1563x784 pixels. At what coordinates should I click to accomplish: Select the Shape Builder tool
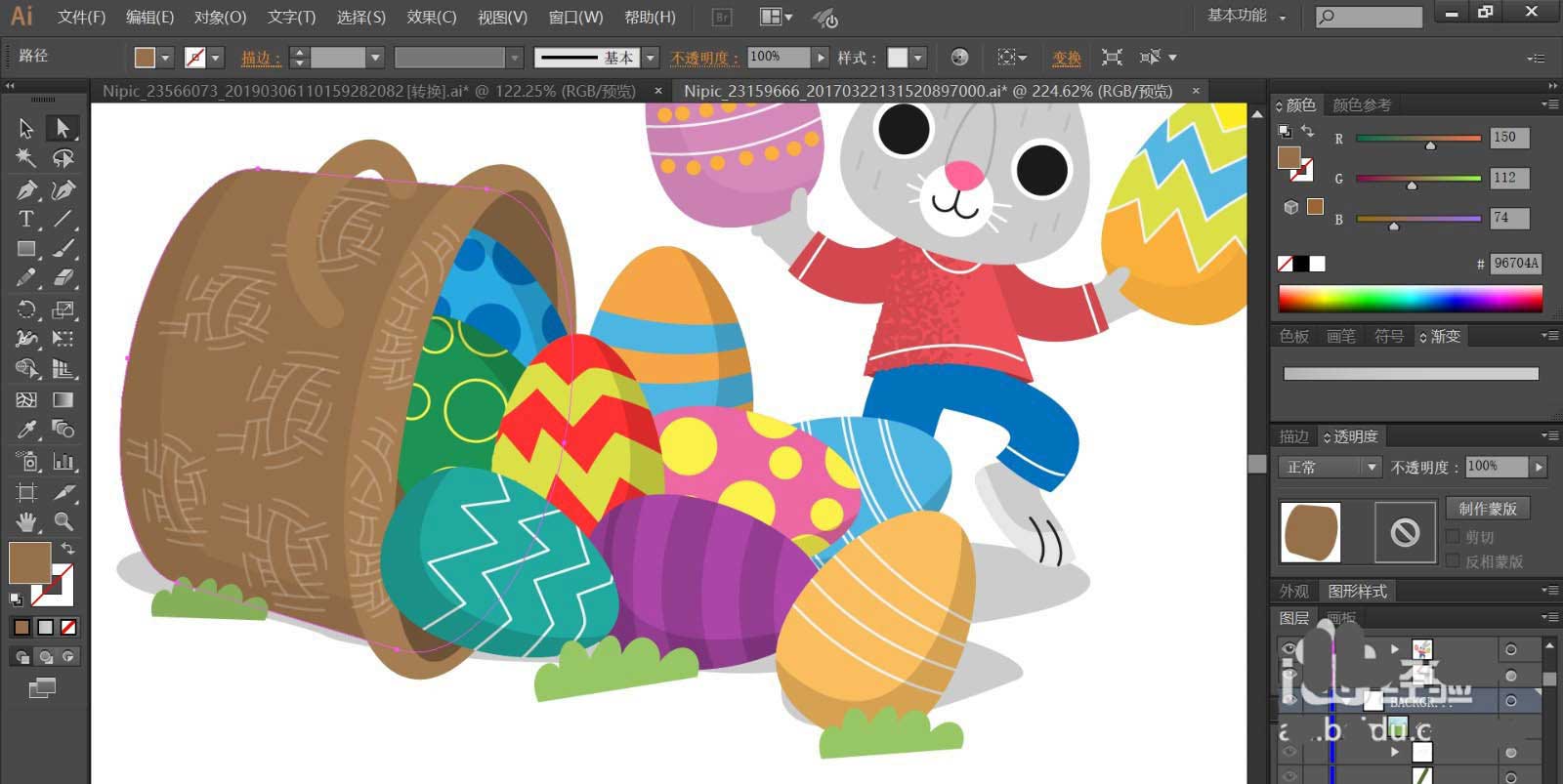pos(26,369)
